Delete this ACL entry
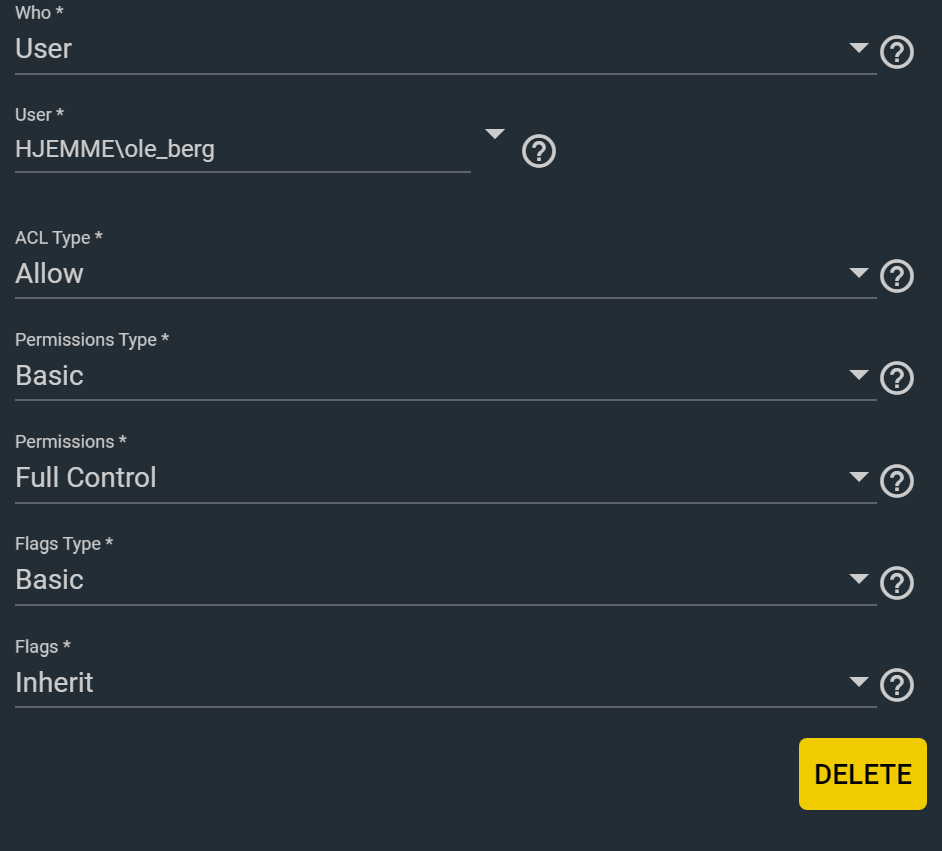Screen dimensions: 942x851 862,774
